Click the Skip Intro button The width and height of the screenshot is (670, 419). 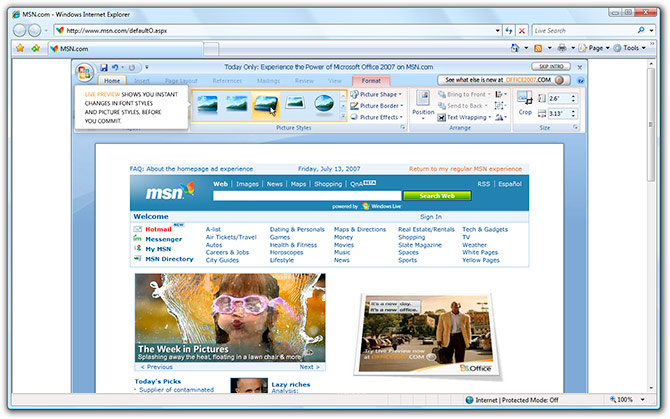click(x=552, y=66)
